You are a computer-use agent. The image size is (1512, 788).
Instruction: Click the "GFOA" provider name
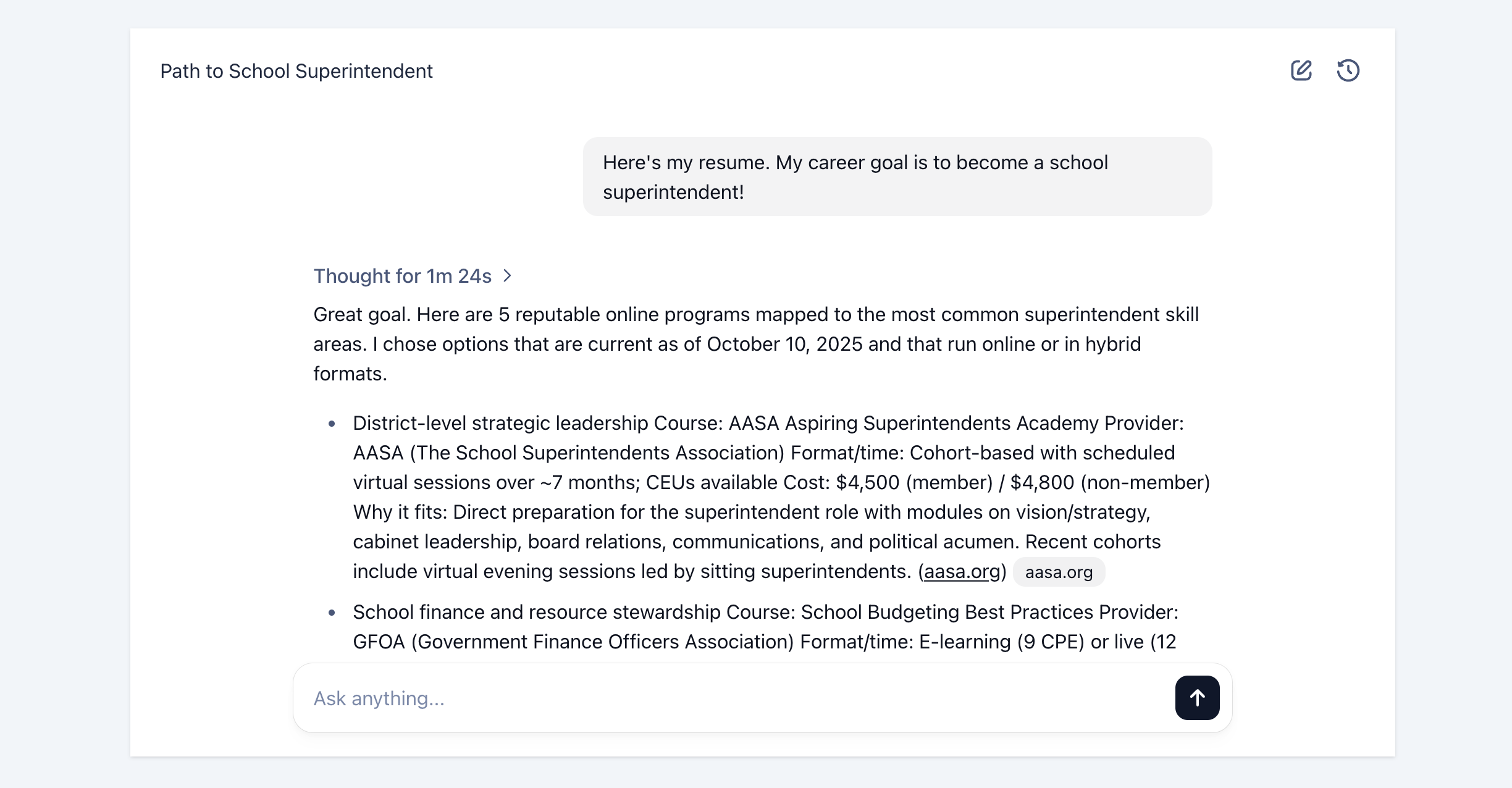379,642
